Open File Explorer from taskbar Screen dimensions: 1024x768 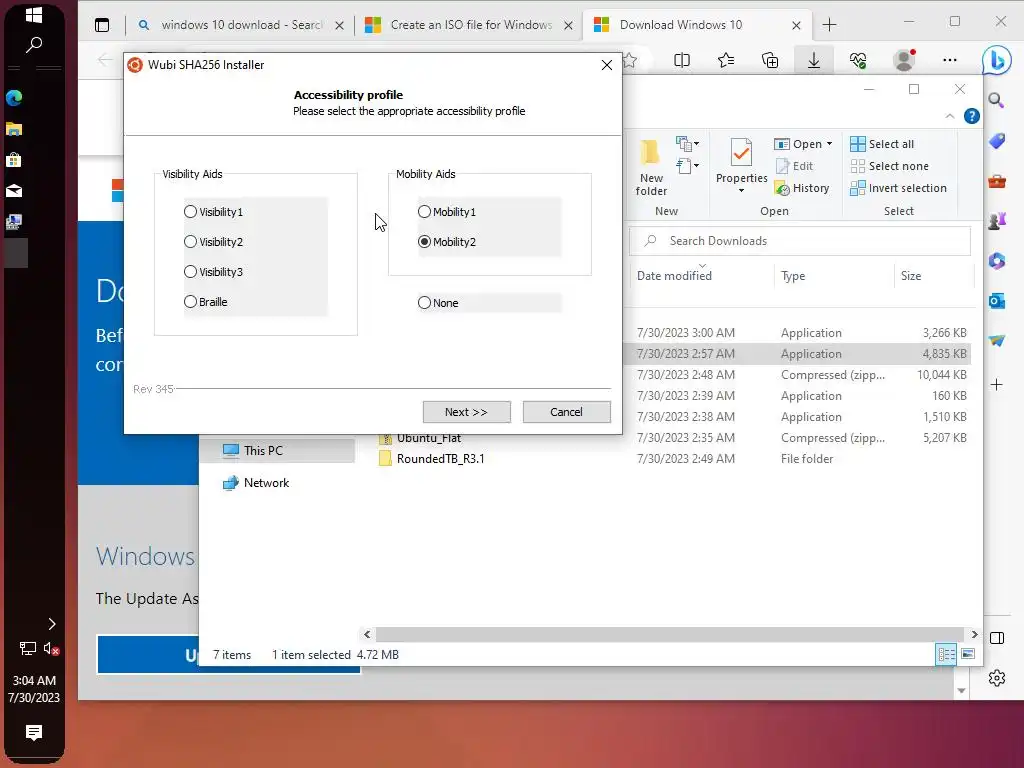click(x=14, y=129)
